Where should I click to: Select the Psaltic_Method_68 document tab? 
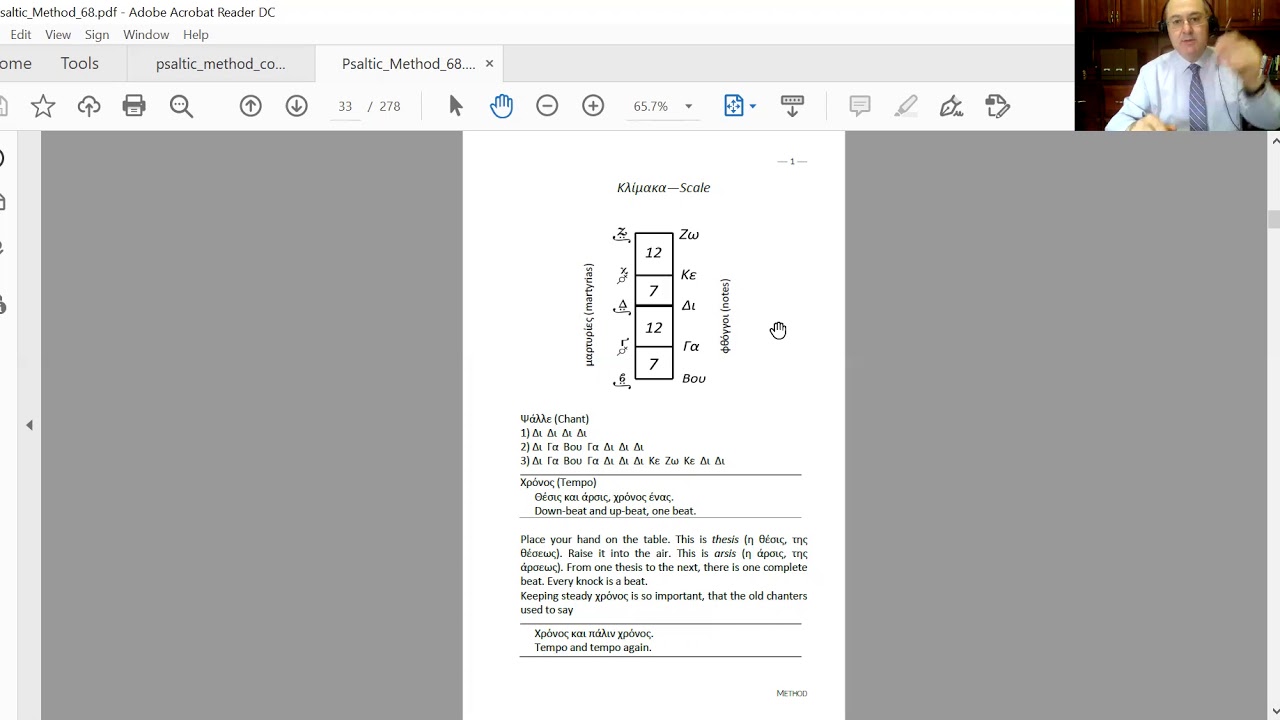pyautogui.click(x=408, y=64)
